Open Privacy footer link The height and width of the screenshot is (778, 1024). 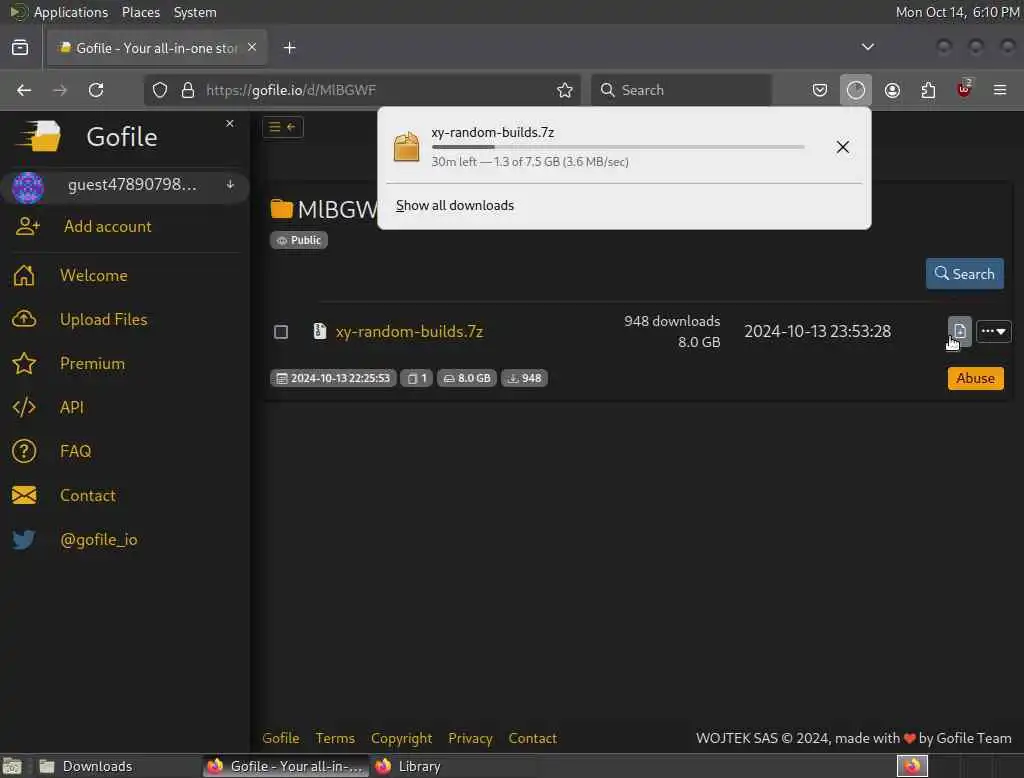coord(470,738)
